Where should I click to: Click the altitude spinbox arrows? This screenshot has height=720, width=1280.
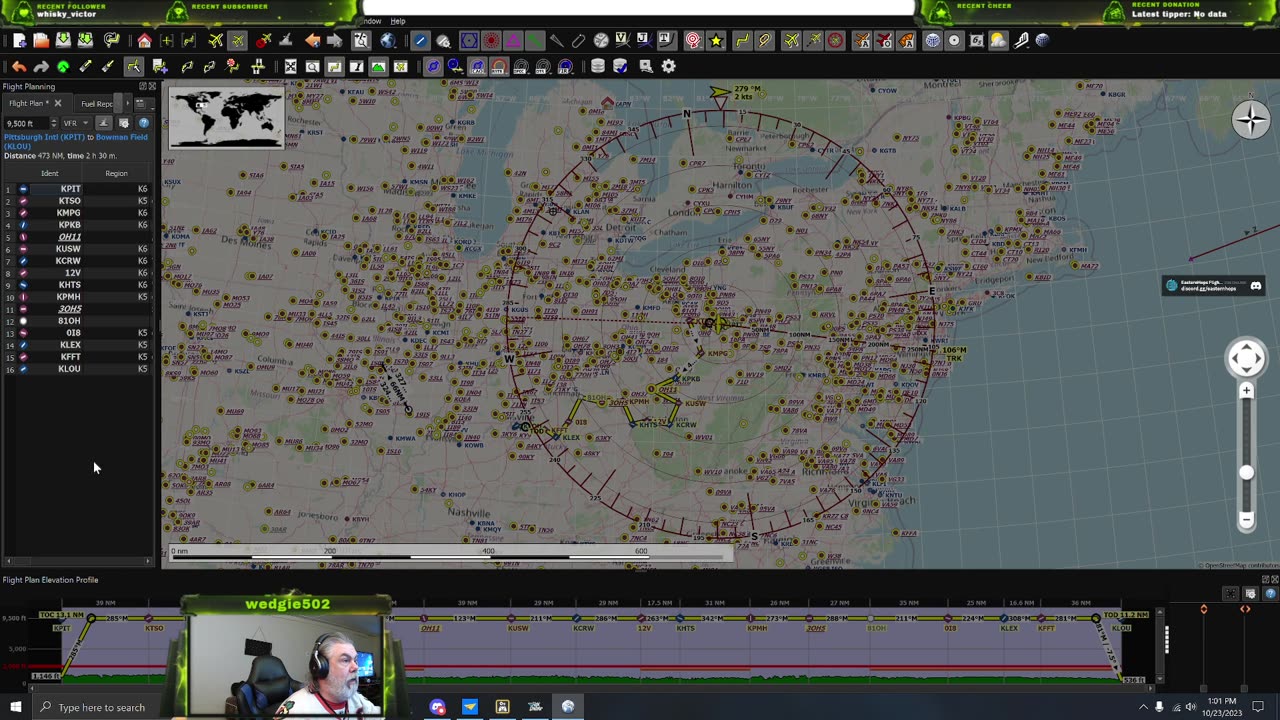[54, 123]
